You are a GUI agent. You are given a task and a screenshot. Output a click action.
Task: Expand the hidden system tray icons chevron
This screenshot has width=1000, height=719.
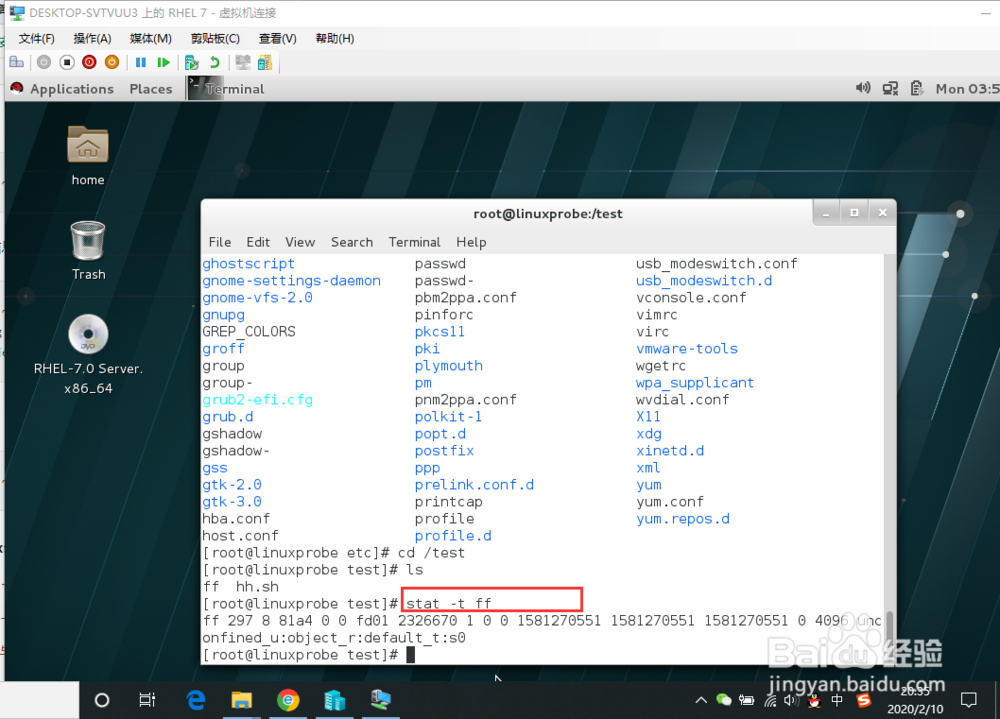(701, 700)
